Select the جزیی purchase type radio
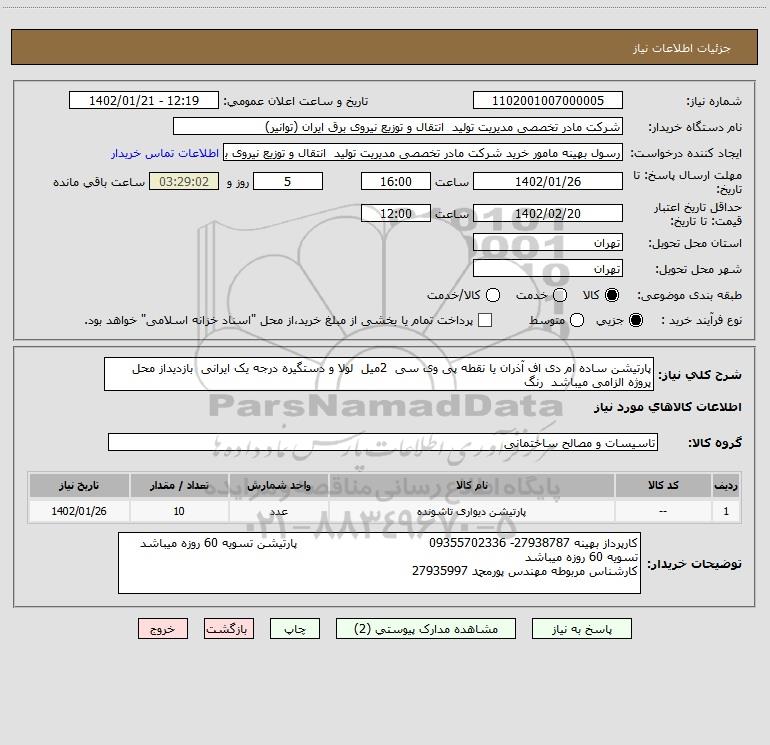770x745 pixels. click(635, 320)
